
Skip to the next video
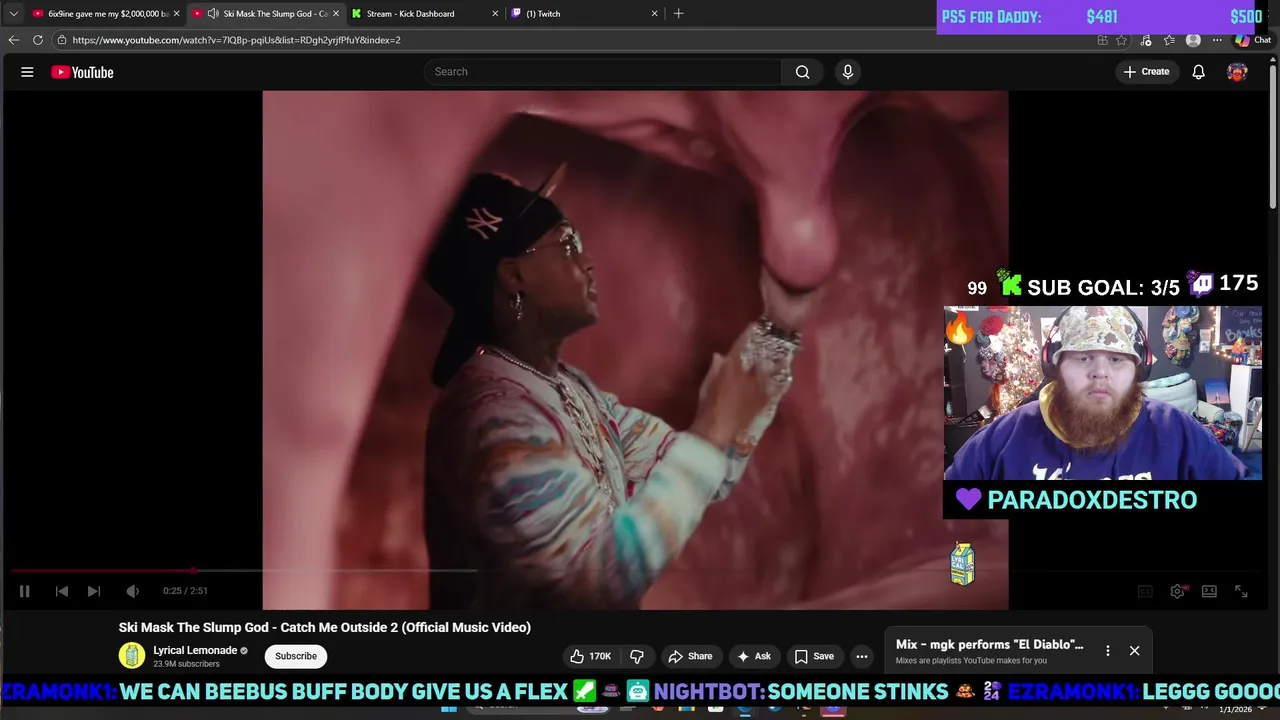93,591
